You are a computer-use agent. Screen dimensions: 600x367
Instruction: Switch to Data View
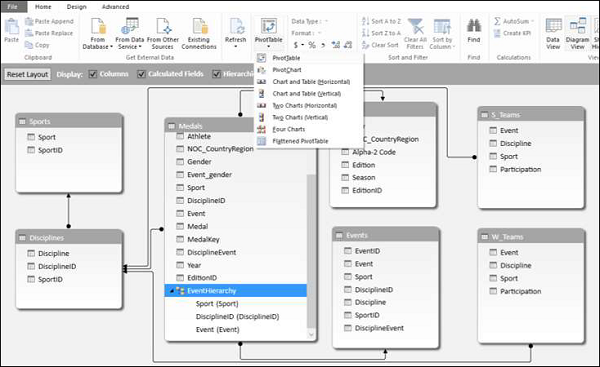point(553,34)
